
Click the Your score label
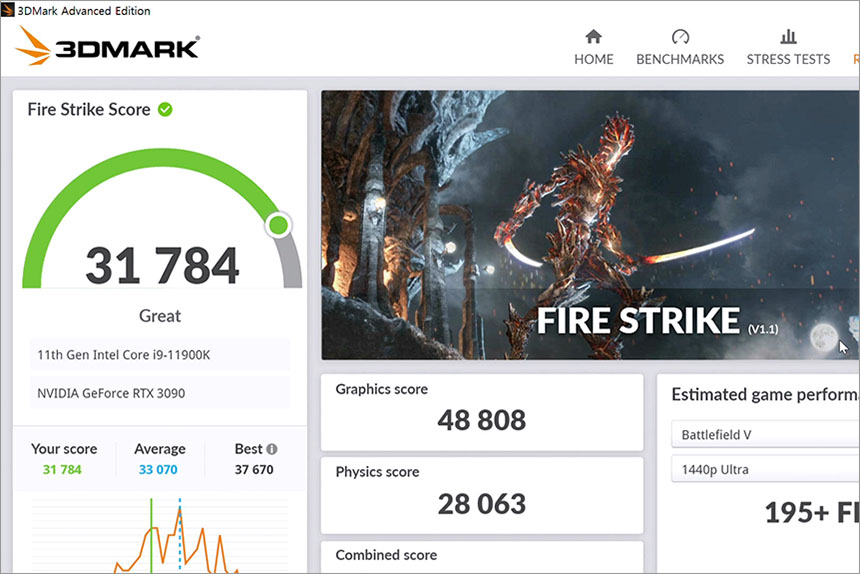pyautogui.click(x=64, y=449)
